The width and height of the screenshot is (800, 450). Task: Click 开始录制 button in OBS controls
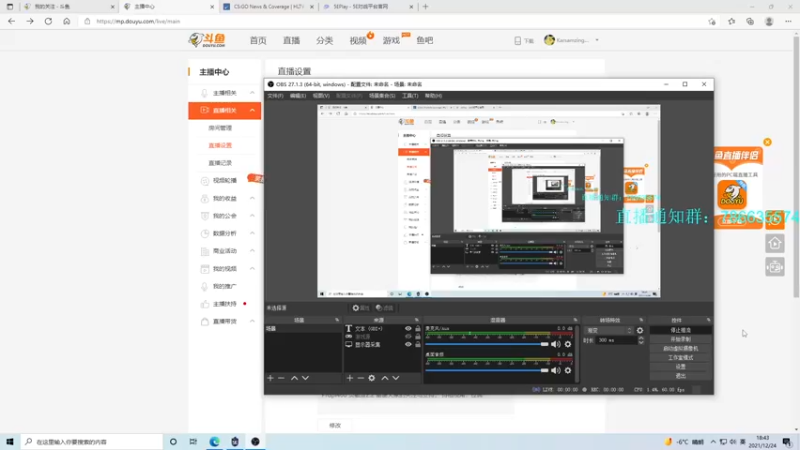pyautogui.click(x=680, y=339)
